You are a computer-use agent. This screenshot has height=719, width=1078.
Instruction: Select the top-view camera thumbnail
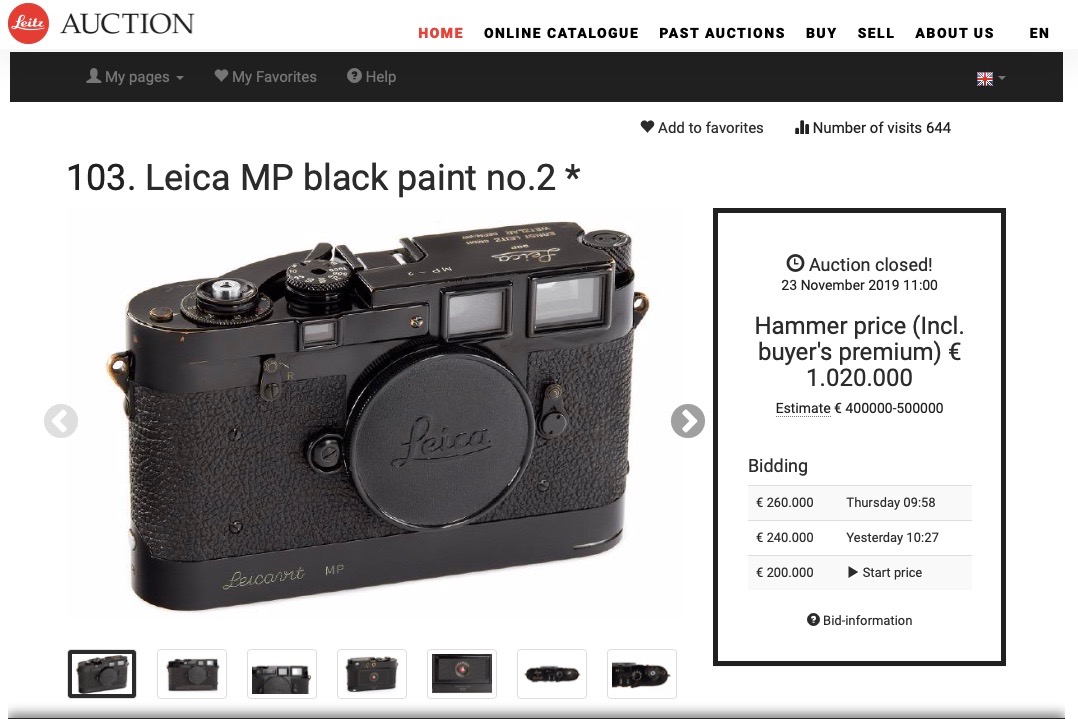pyautogui.click(x=551, y=674)
